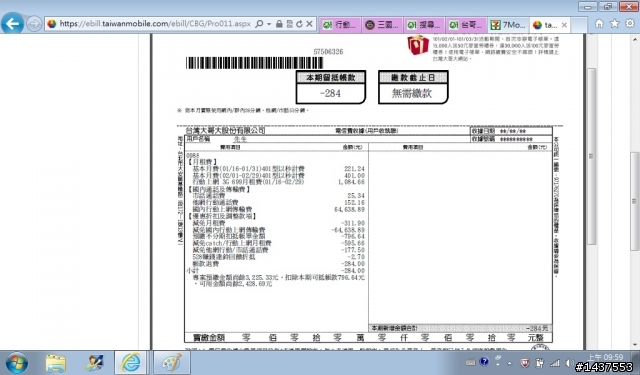Go to the browser home page
This screenshot has height=375, width=640.
pyautogui.click(x=599, y=24)
